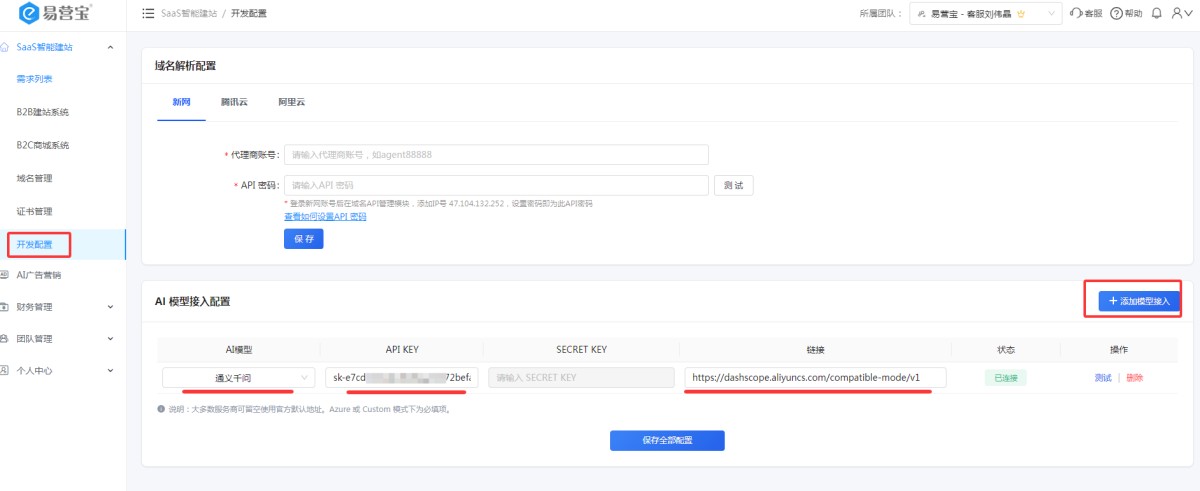Open notifications bell icon

(x=1157, y=14)
